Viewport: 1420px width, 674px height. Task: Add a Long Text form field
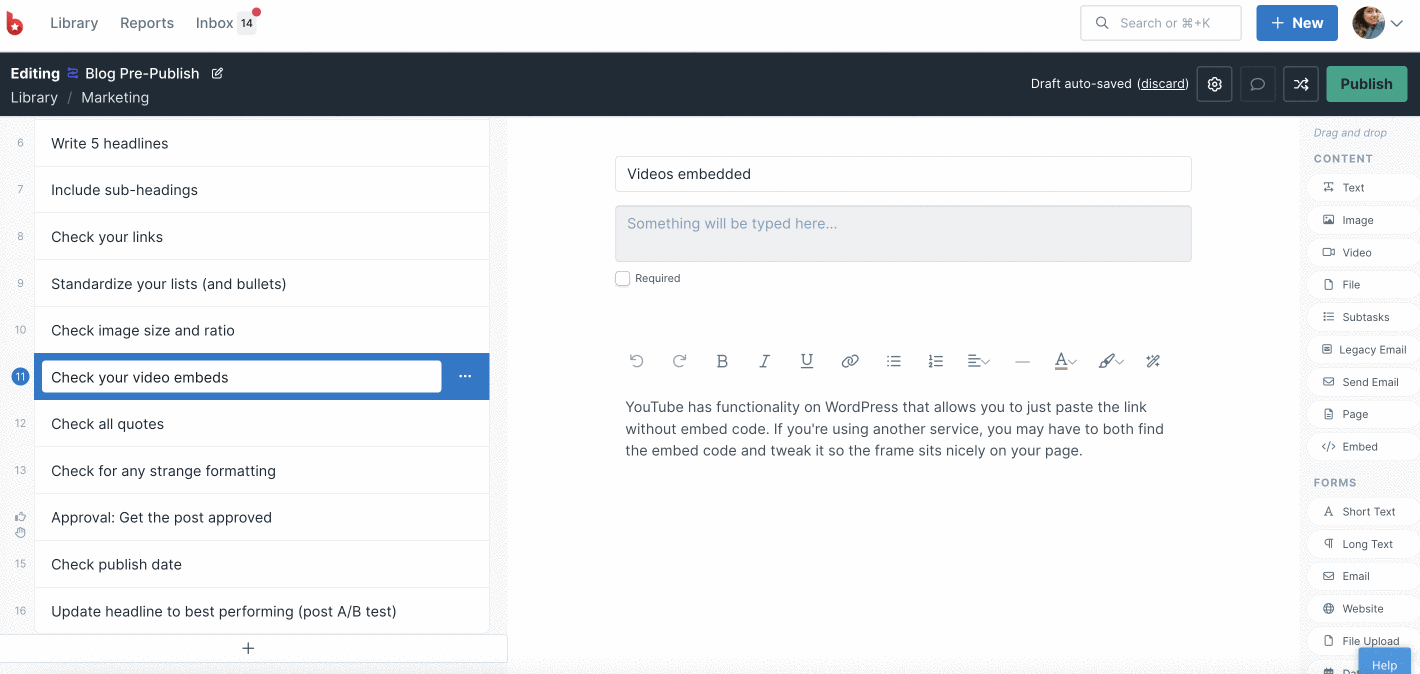pyautogui.click(x=1364, y=544)
